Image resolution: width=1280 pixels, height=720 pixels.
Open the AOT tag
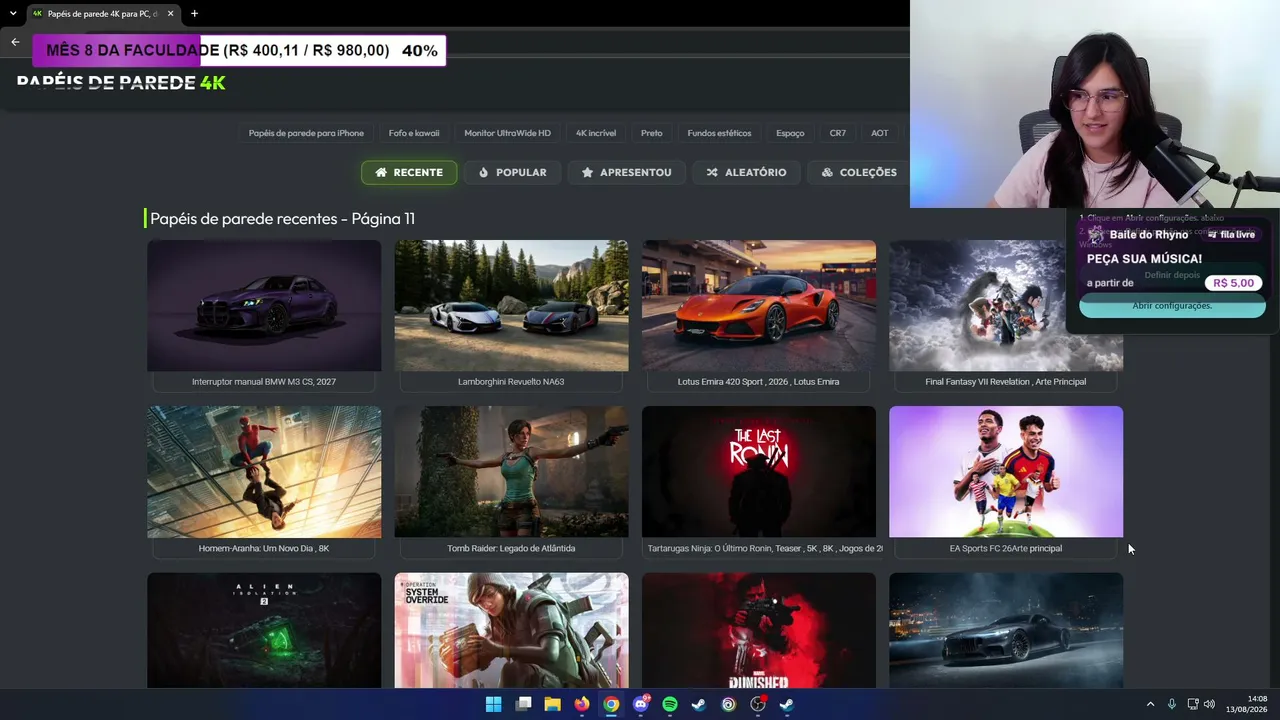880,133
